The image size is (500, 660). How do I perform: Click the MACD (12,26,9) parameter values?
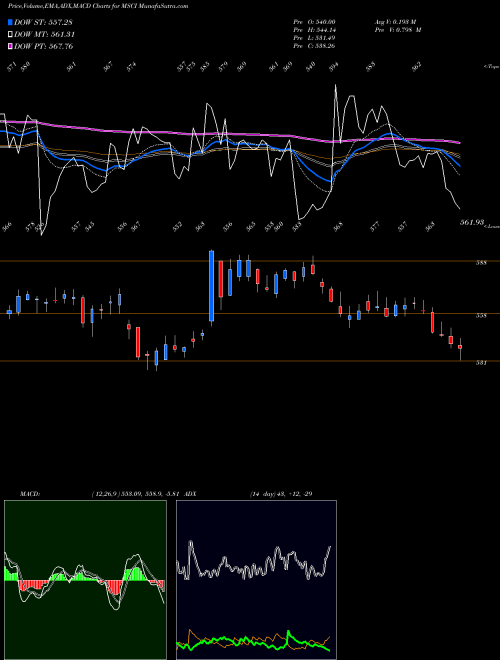[136, 494]
